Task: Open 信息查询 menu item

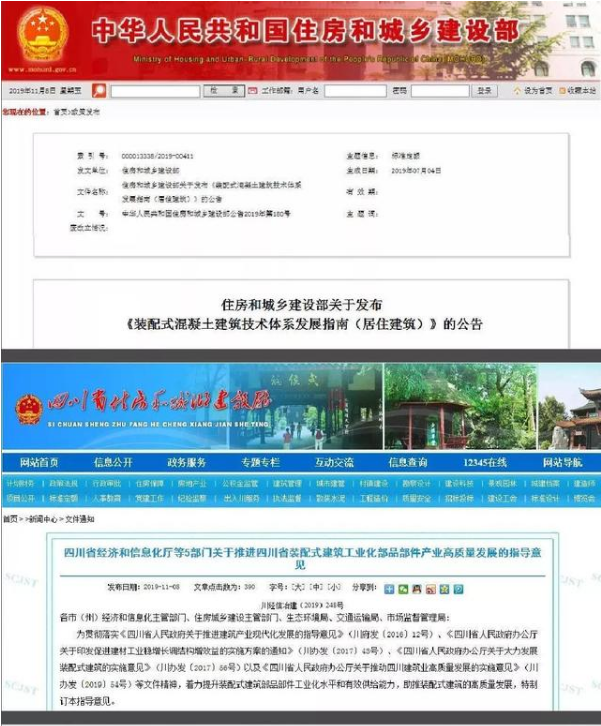Action: coord(408,462)
